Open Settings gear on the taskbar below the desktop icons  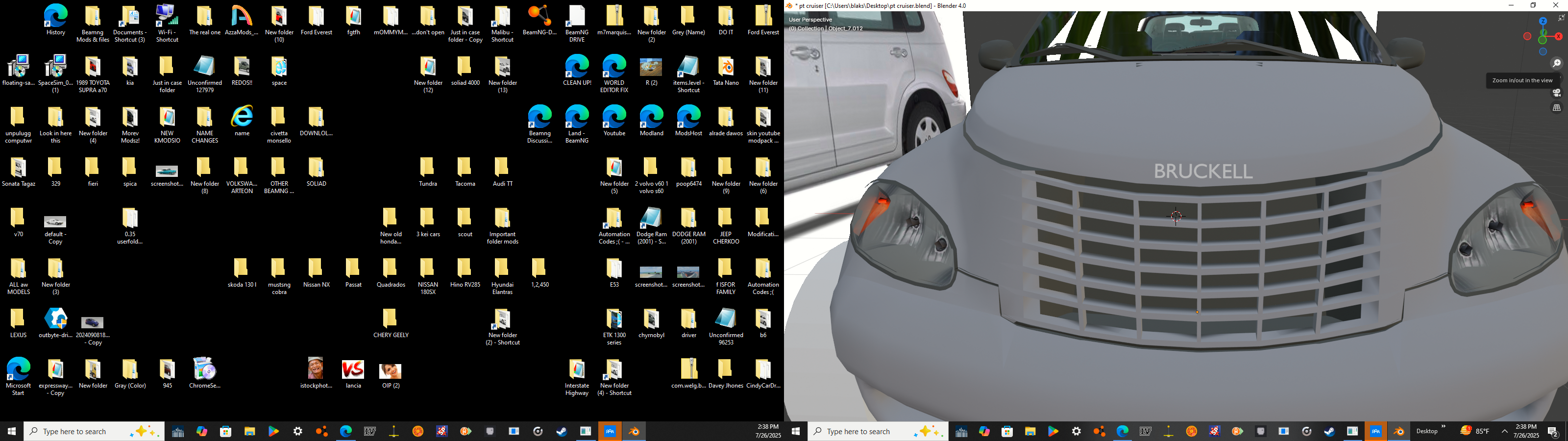(x=297, y=432)
